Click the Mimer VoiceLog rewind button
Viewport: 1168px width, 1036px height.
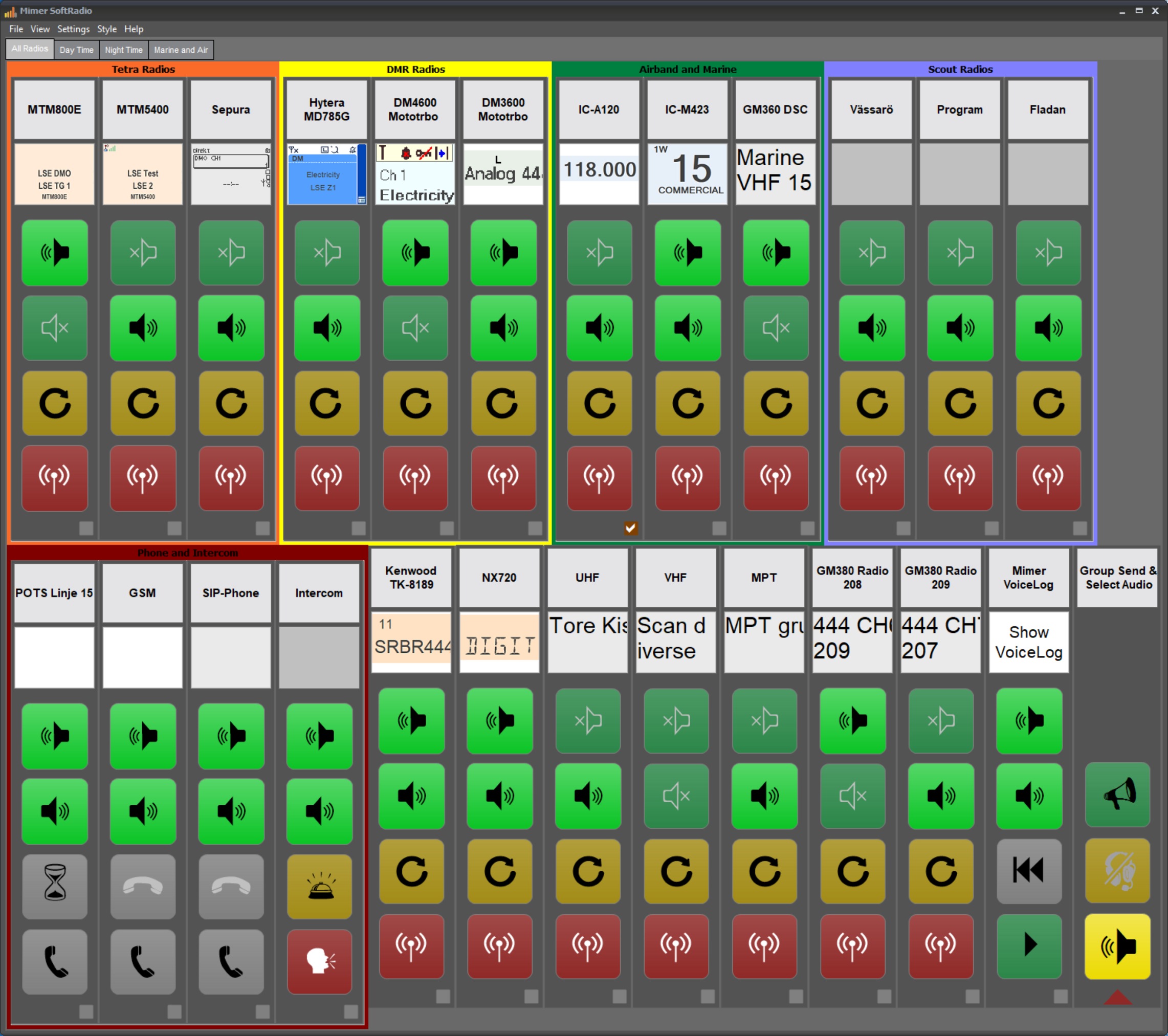coord(1029,871)
